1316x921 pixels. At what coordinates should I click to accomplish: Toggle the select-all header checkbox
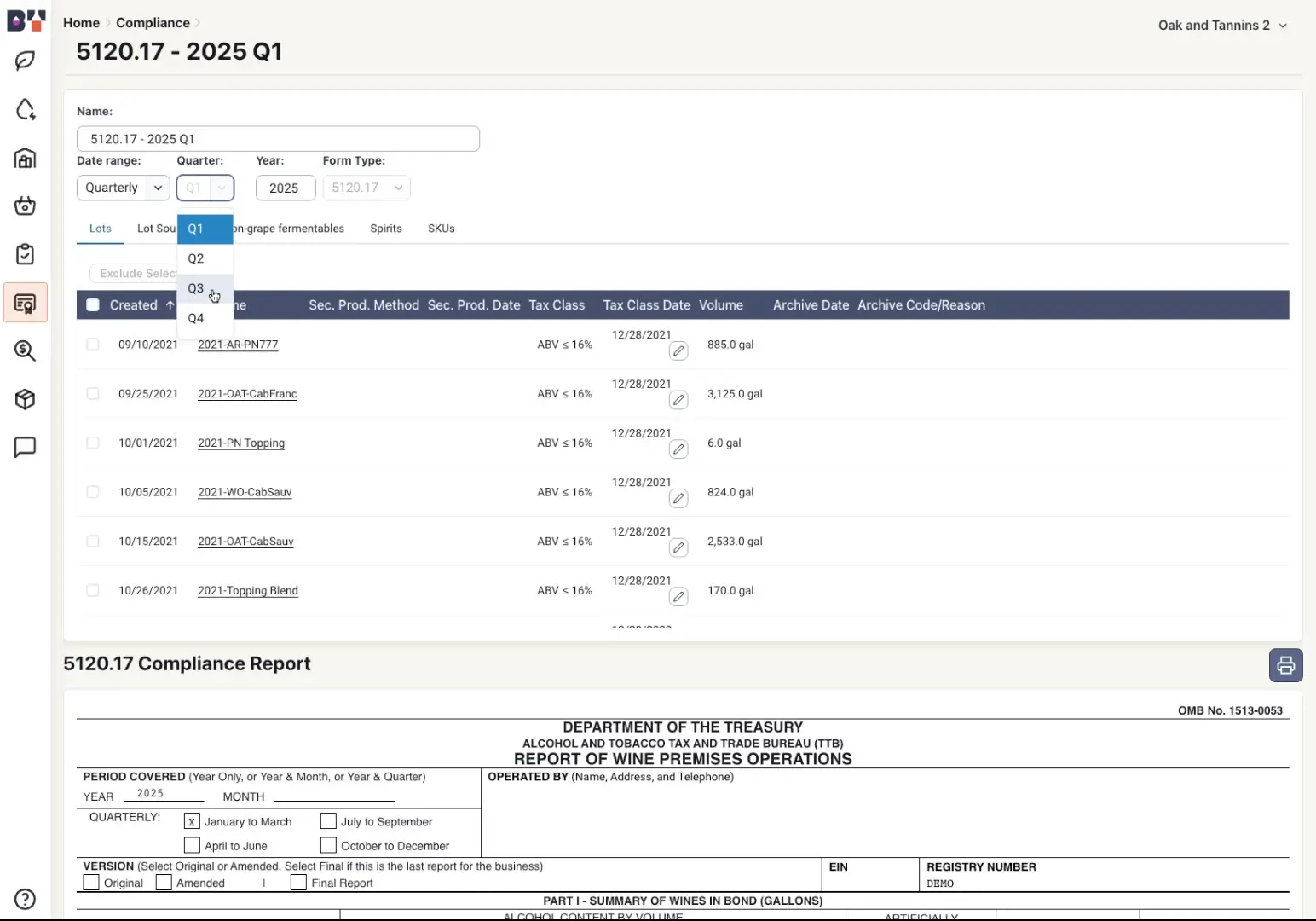[93, 305]
